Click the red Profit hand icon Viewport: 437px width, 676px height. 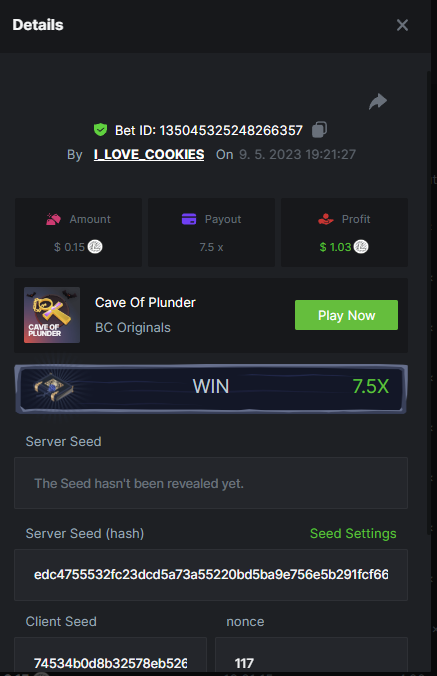point(326,219)
